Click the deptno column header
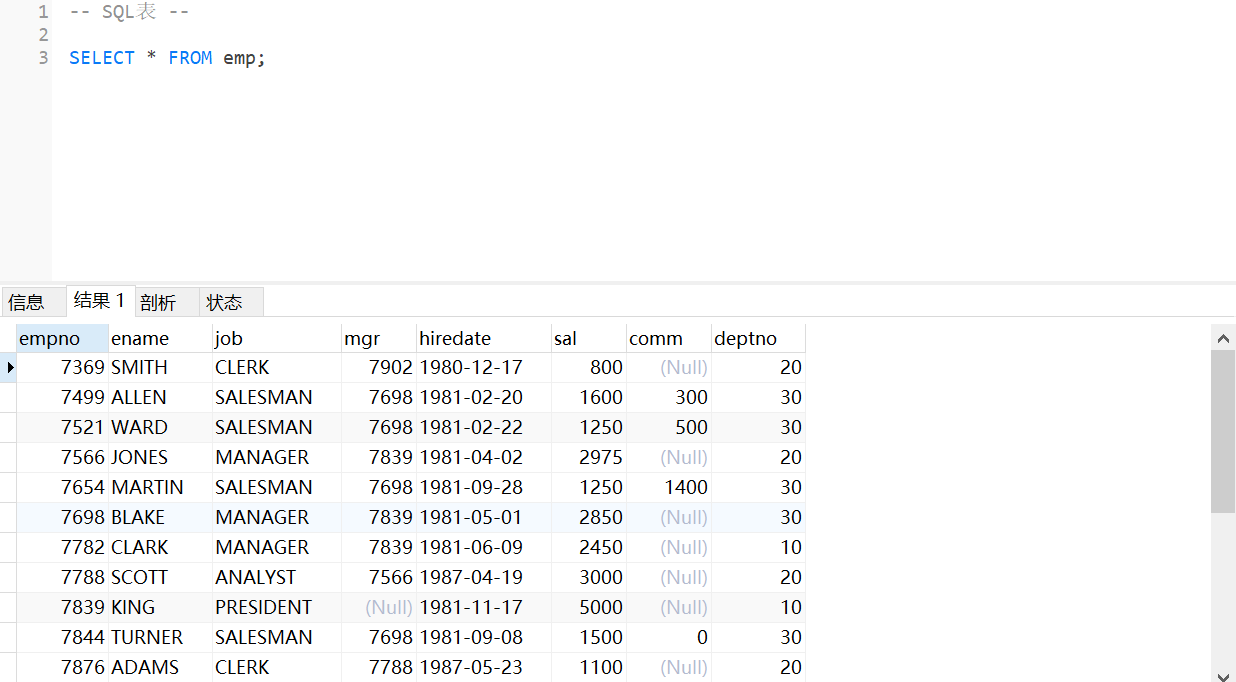The height and width of the screenshot is (682, 1236). [758, 338]
